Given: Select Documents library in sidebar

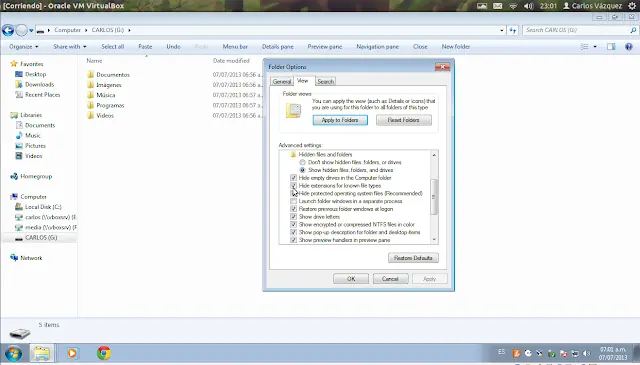Looking at the screenshot, I should click(x=40, y=125).
